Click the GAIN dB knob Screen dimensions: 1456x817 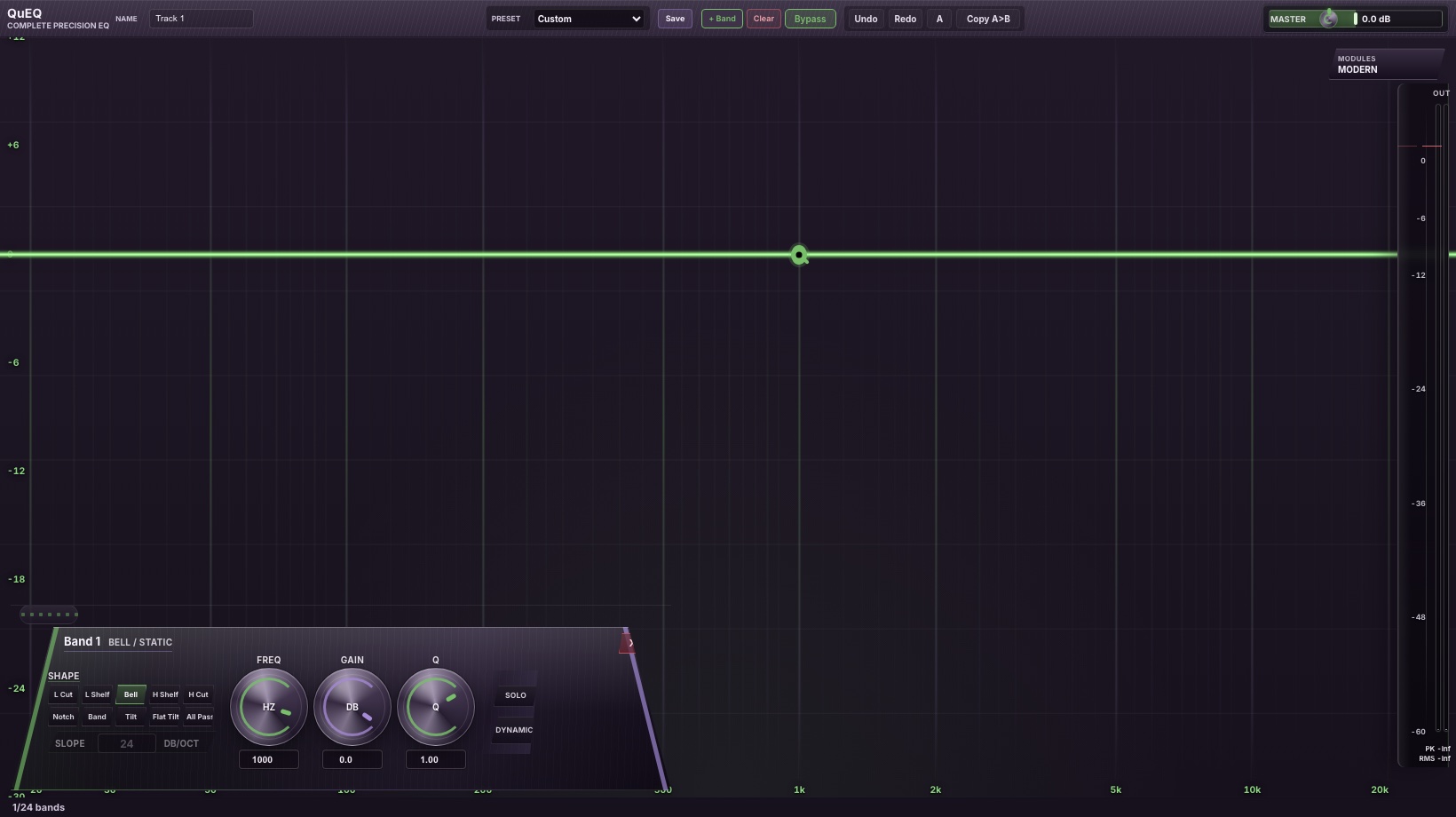[352, 707]
